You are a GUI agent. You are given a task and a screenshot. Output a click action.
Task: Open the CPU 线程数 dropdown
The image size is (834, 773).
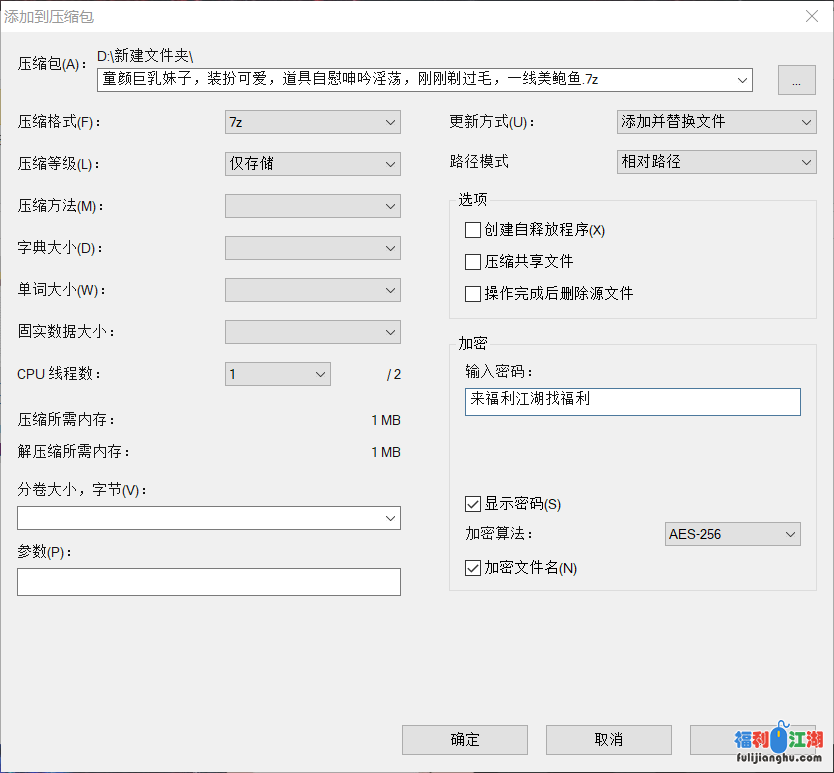point(277,374)
